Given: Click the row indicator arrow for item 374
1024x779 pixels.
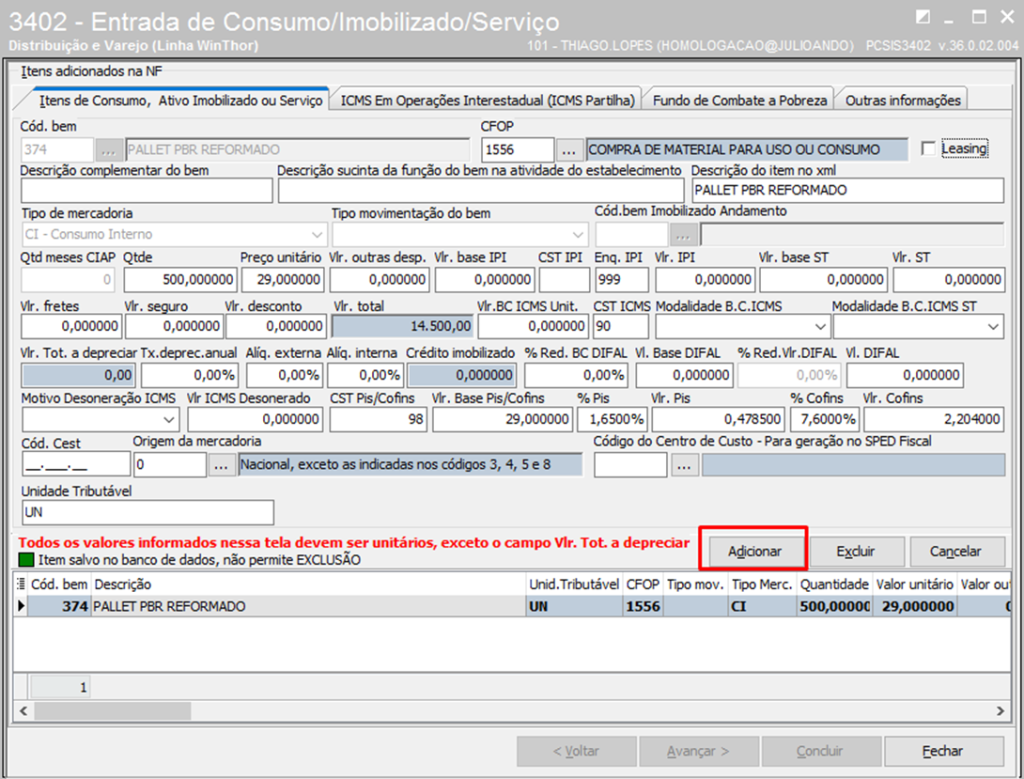Looking at the screenshot, I should (x=21, y=606).
